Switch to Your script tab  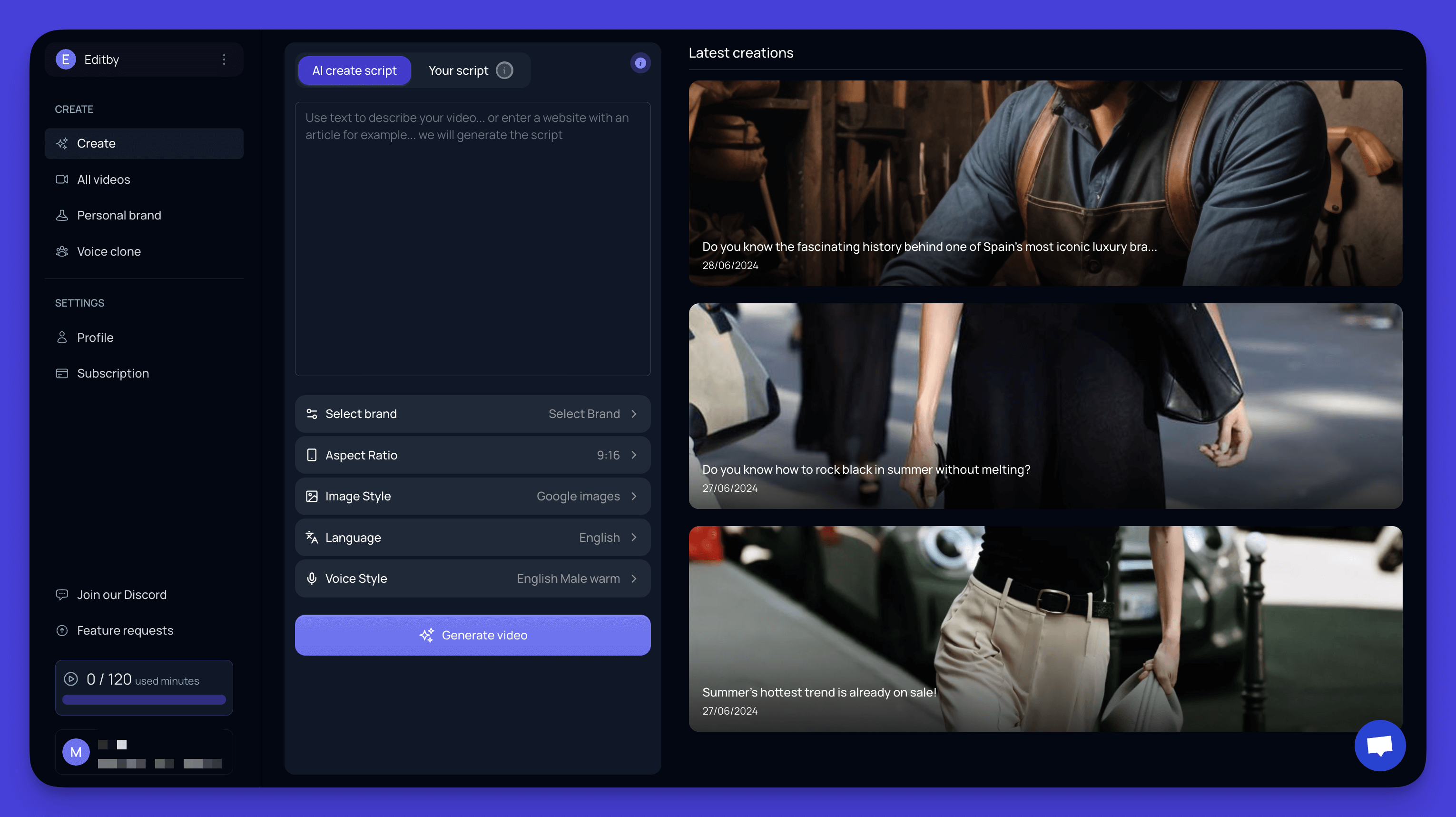[x=458, y=70]
